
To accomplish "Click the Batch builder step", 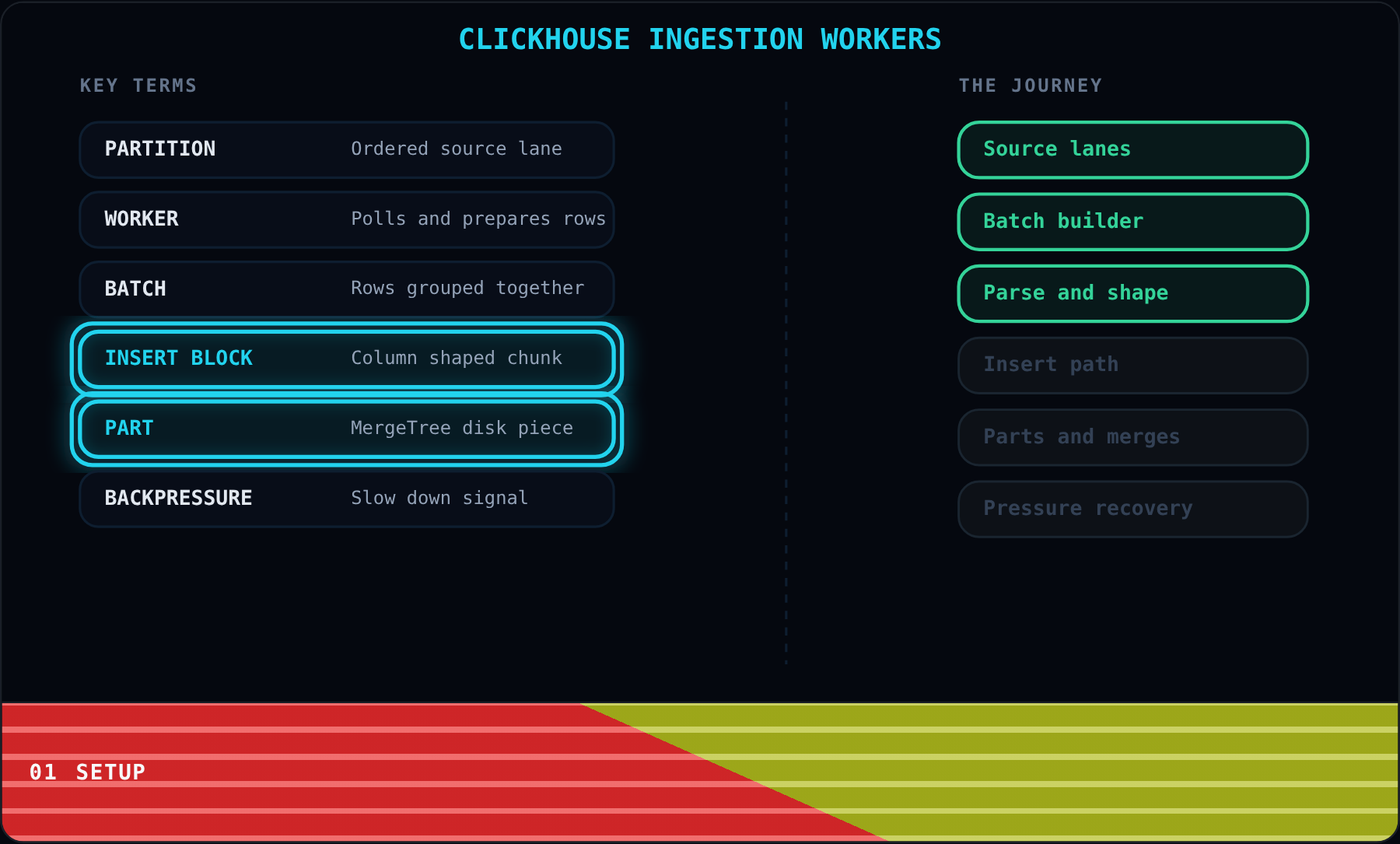I will (1132, 222).
